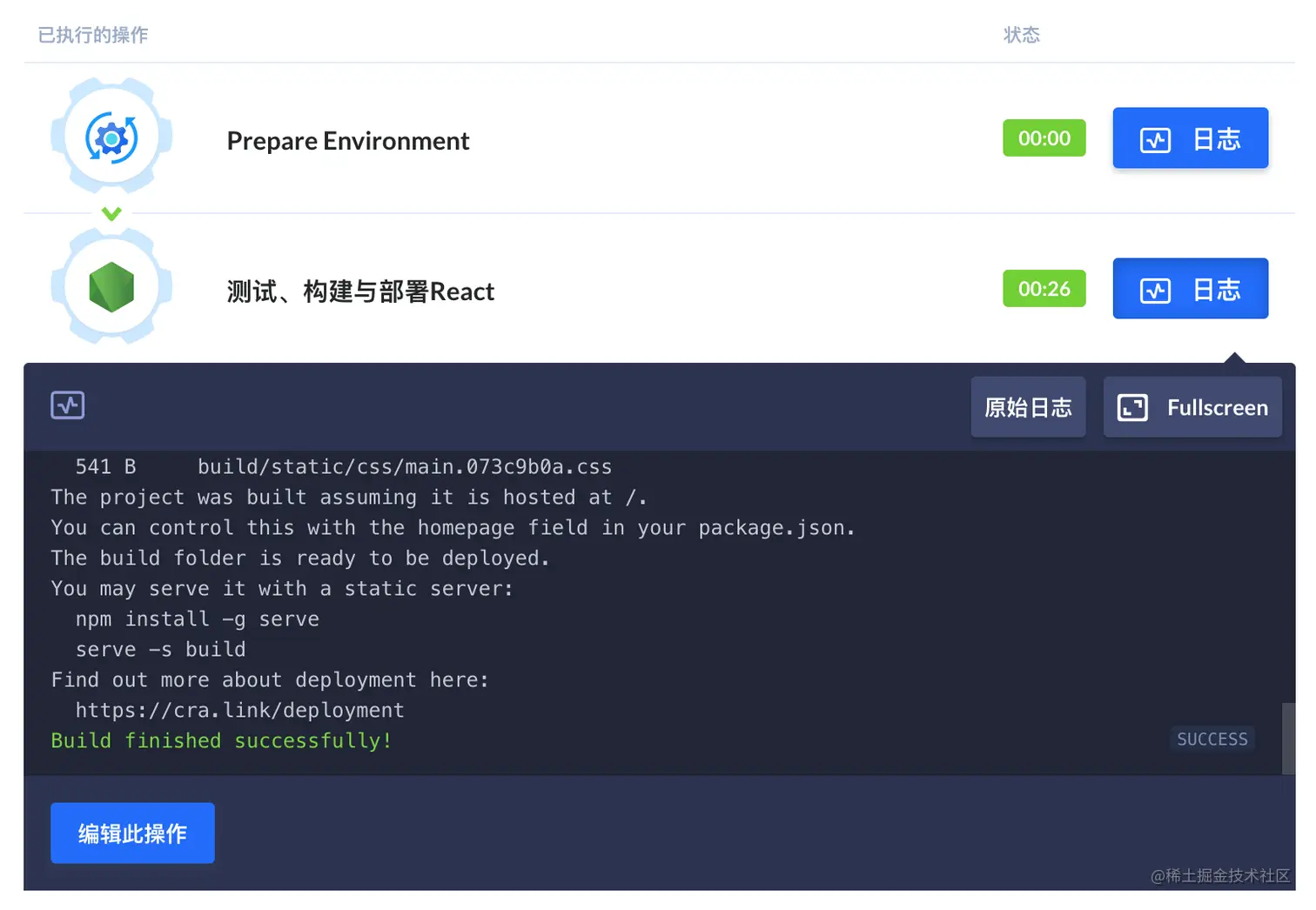Screen dimensions: 1316x910
Task: Switch log view to Fullscreen
Action: coord(1192,407)
